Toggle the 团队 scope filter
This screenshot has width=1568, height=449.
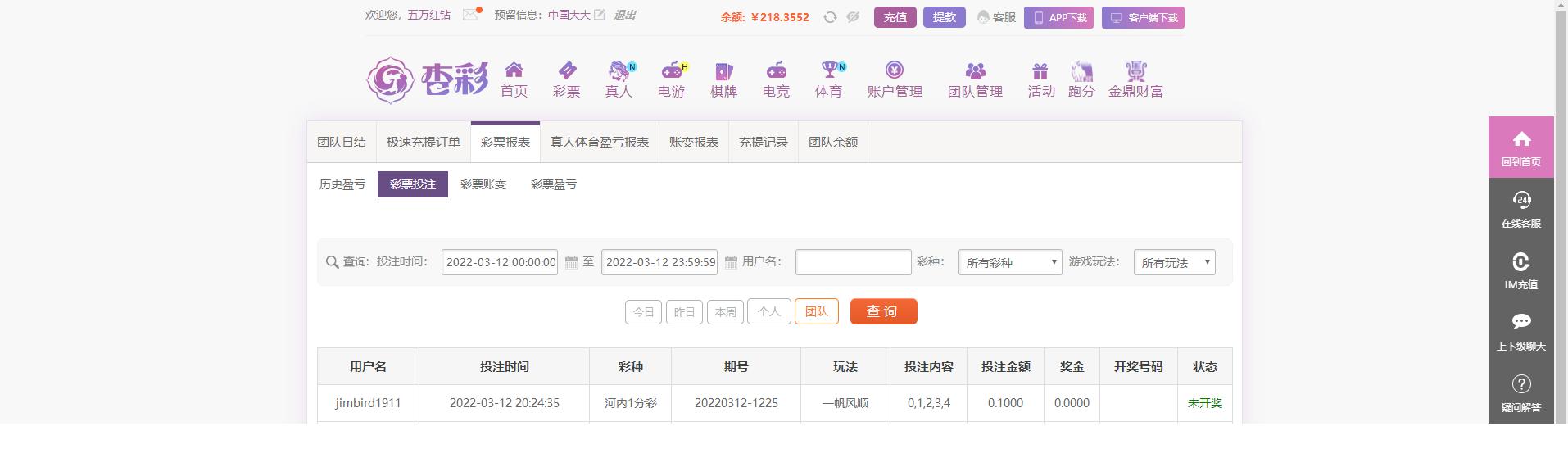(x=817, y=311)
